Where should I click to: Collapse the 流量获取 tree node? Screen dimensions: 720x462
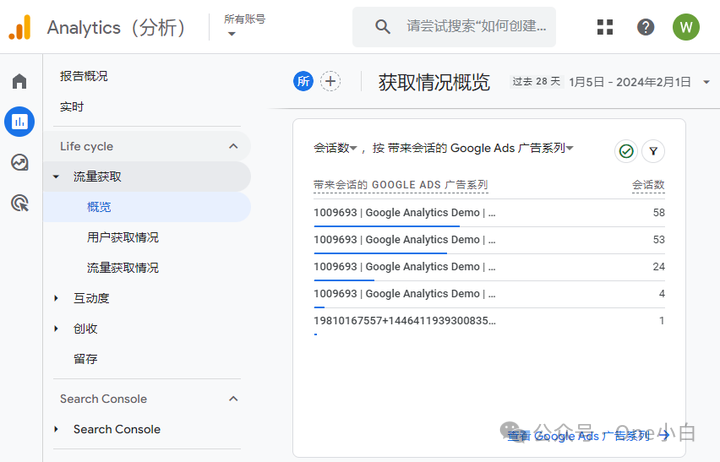56,176
